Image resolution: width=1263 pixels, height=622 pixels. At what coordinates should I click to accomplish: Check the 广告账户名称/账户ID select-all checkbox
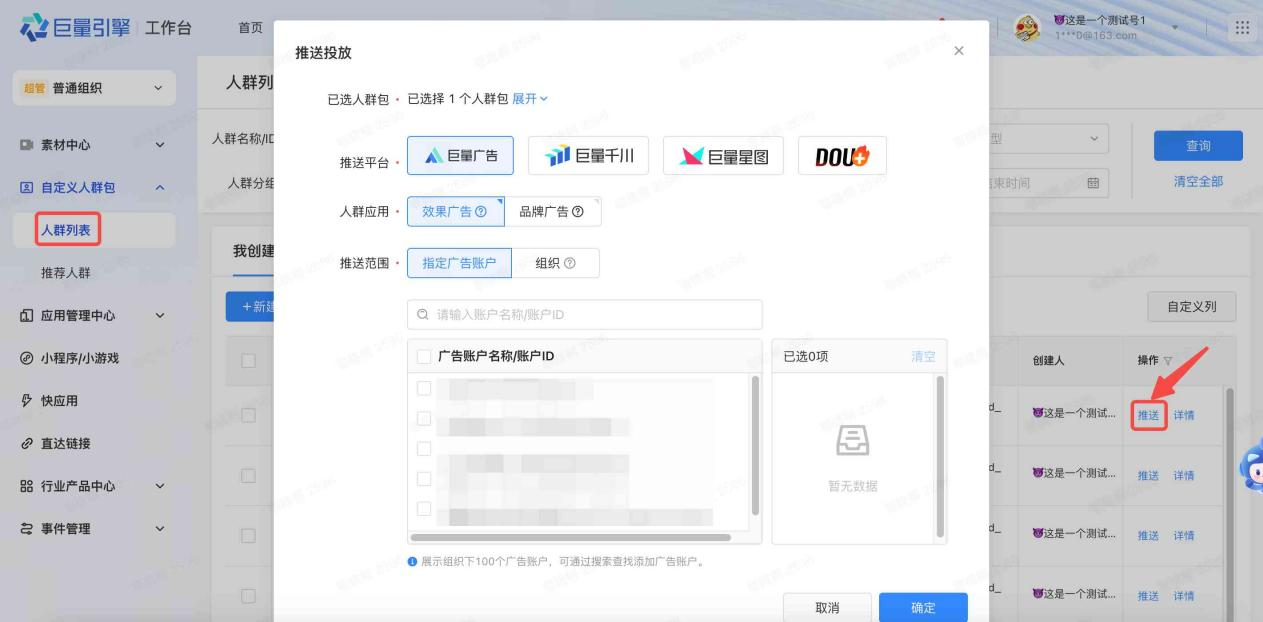[x=424, y=357]
